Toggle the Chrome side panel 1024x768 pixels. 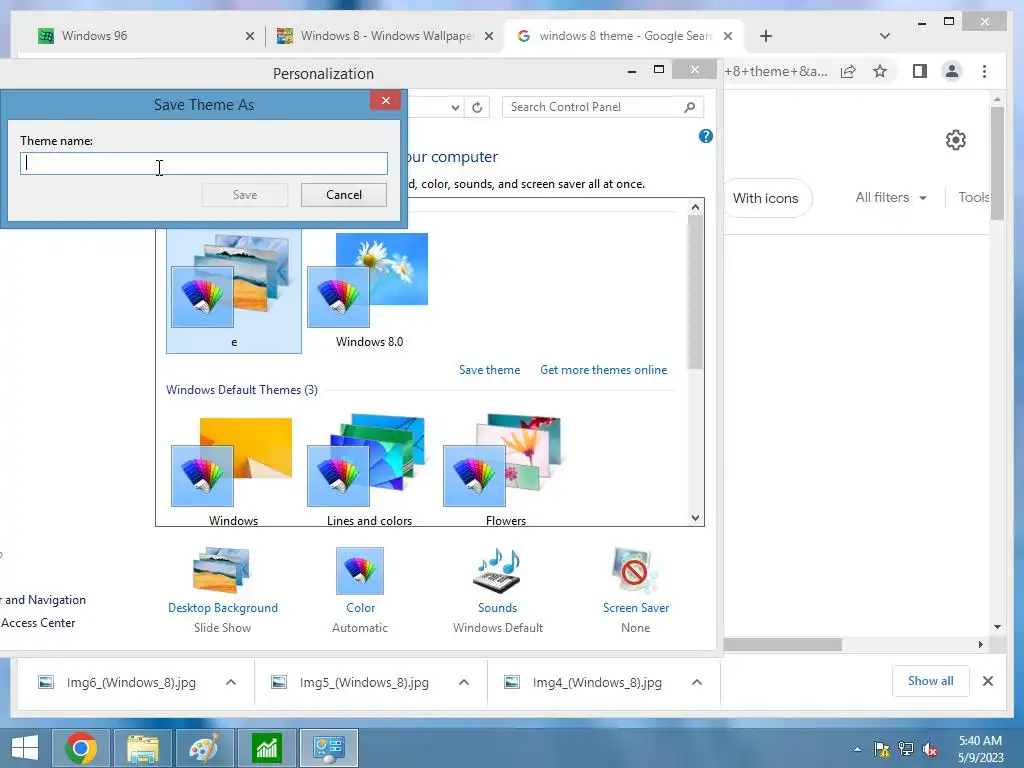(x=920, y=71)
